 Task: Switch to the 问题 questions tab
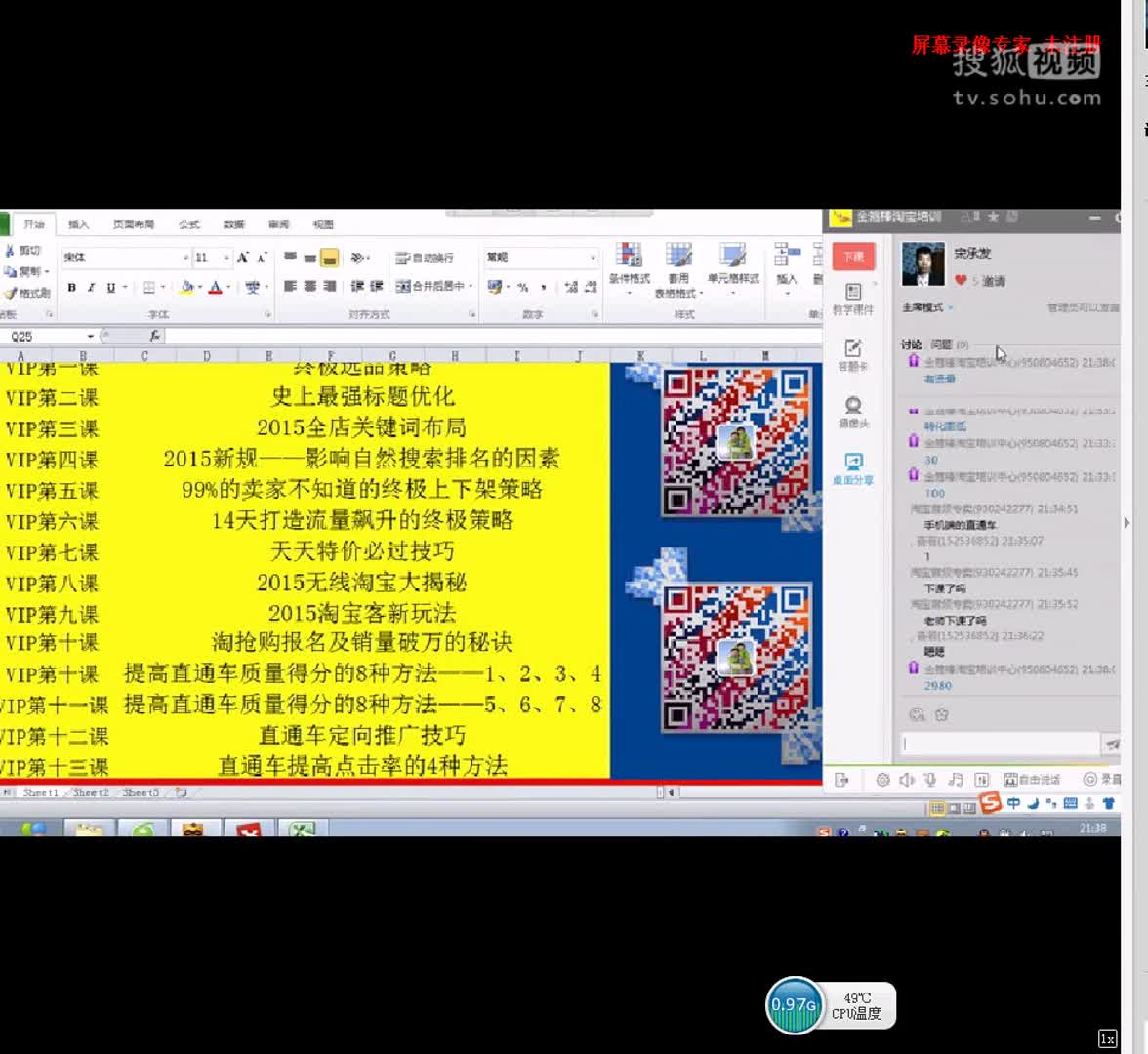pyautogui.click(x=949, y=344)
